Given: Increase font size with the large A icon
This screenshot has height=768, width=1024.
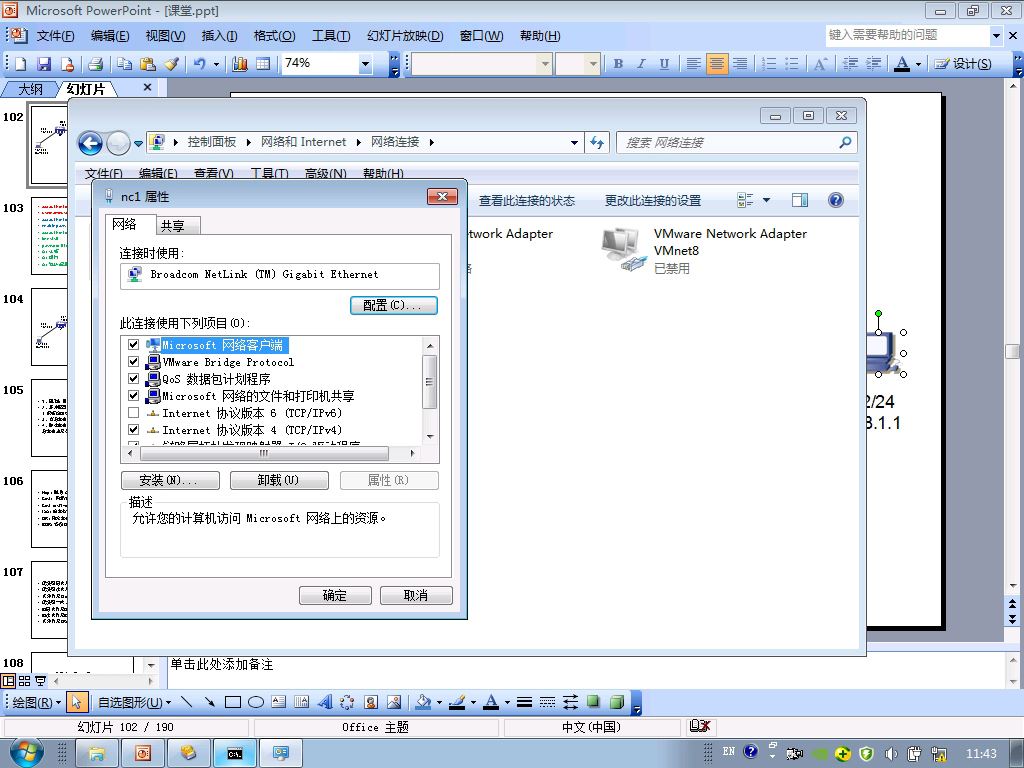Looking at the screenshot, I should (x=820, y=63).
